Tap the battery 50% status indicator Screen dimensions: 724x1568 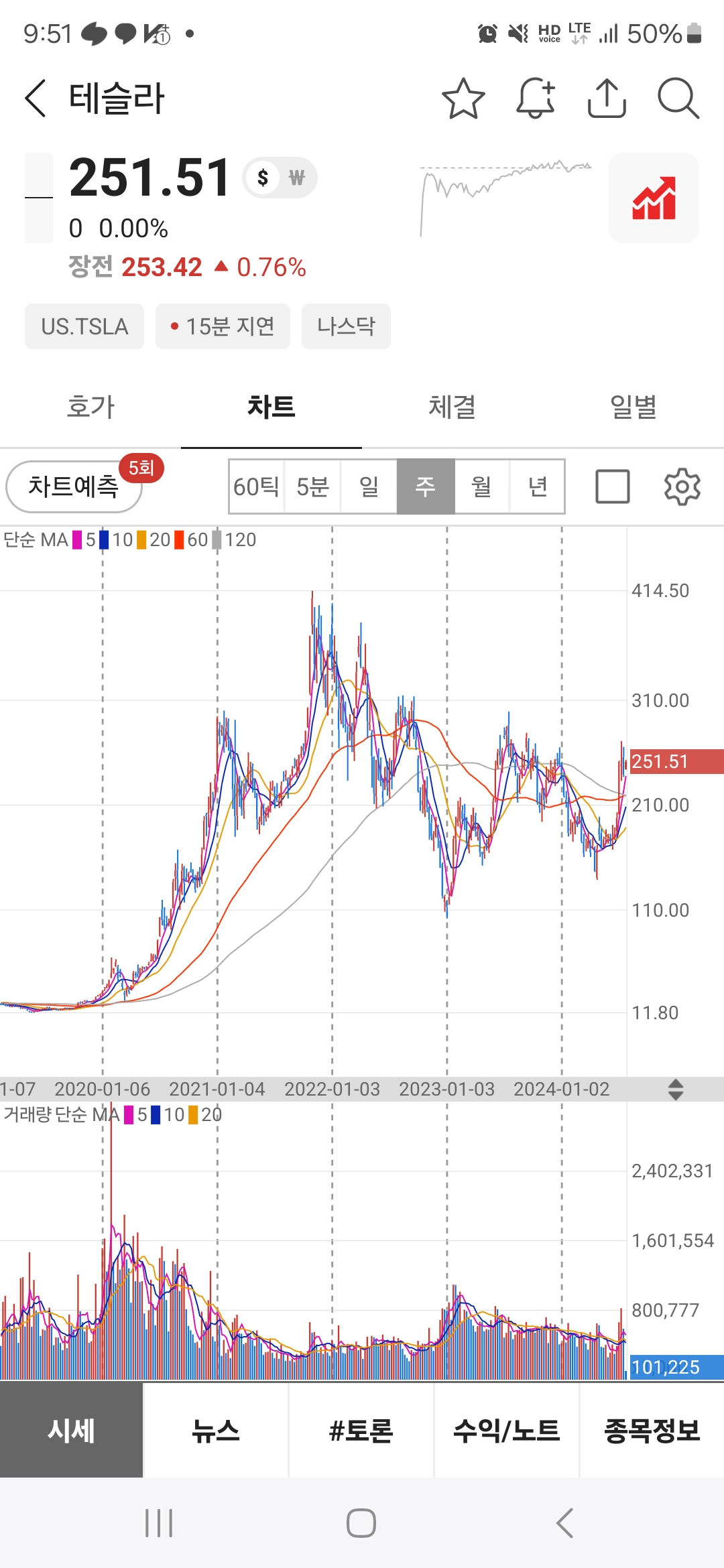click(664, 34)
